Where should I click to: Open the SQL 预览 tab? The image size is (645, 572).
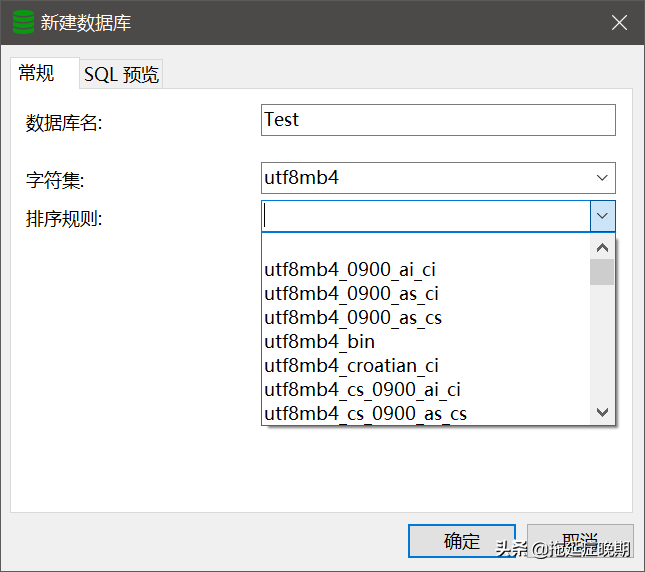tap(121, 74)
